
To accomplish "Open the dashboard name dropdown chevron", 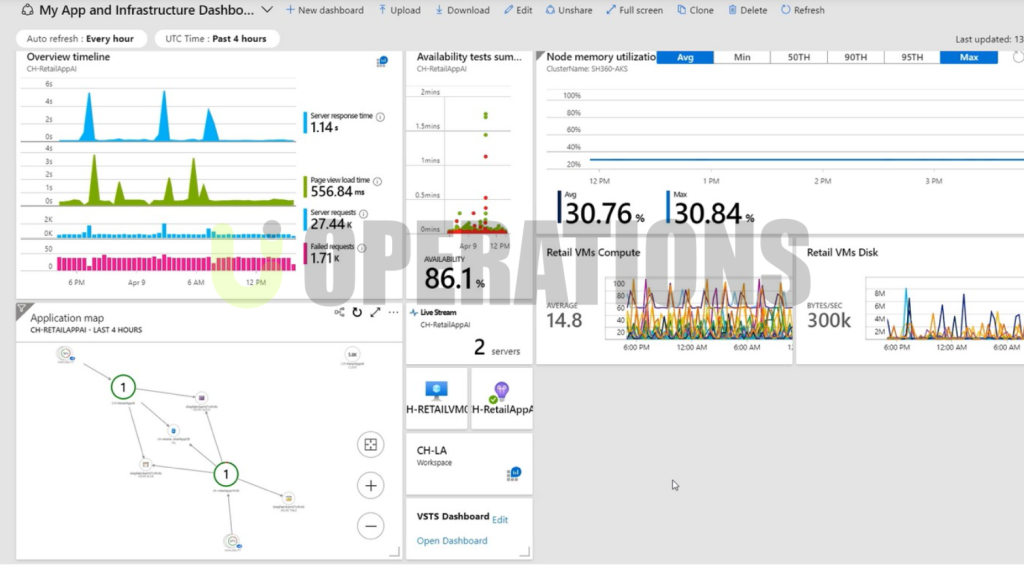I will pyautogui.click(x=267, y=10).
